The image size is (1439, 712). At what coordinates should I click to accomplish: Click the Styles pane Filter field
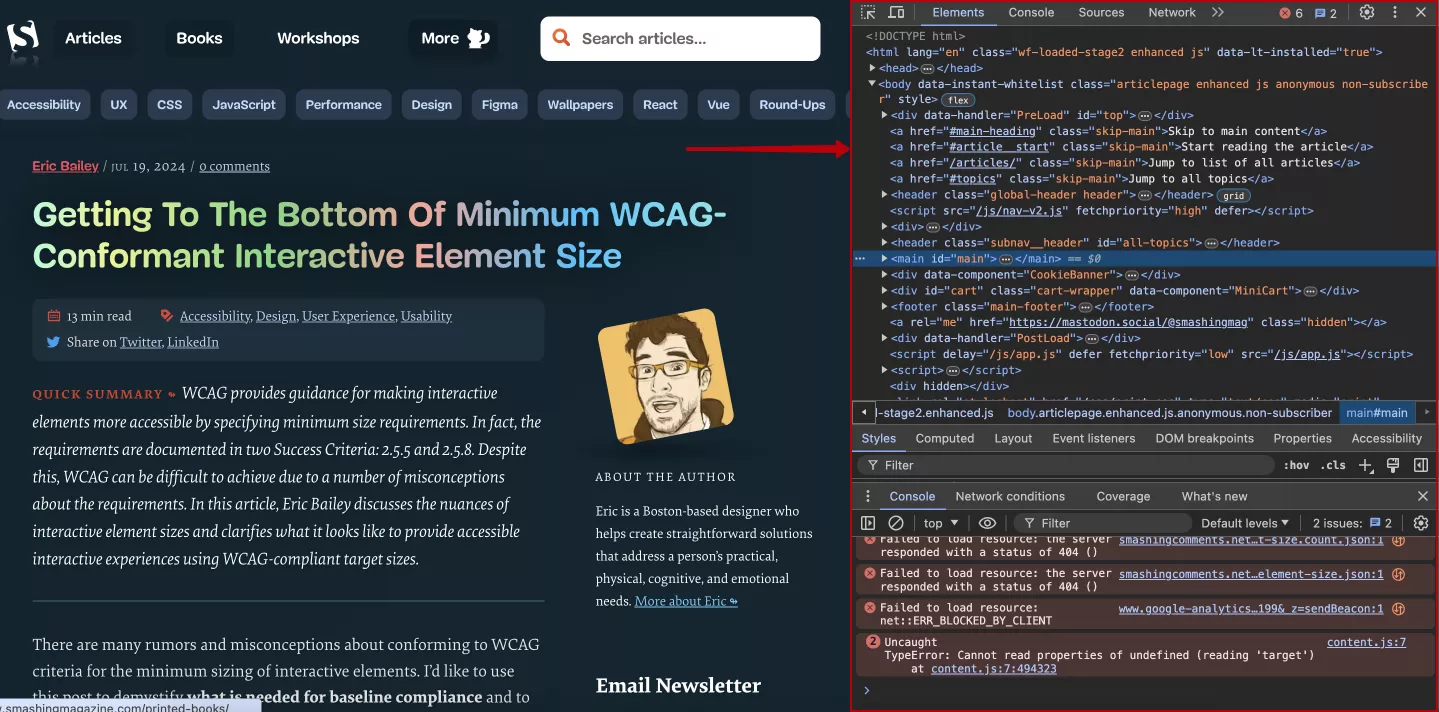click(x=1065, y=465)
